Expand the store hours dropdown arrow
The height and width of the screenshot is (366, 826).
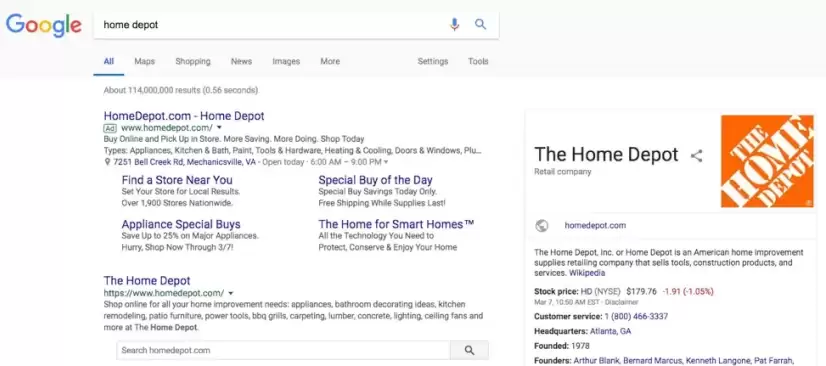point(386,162)
